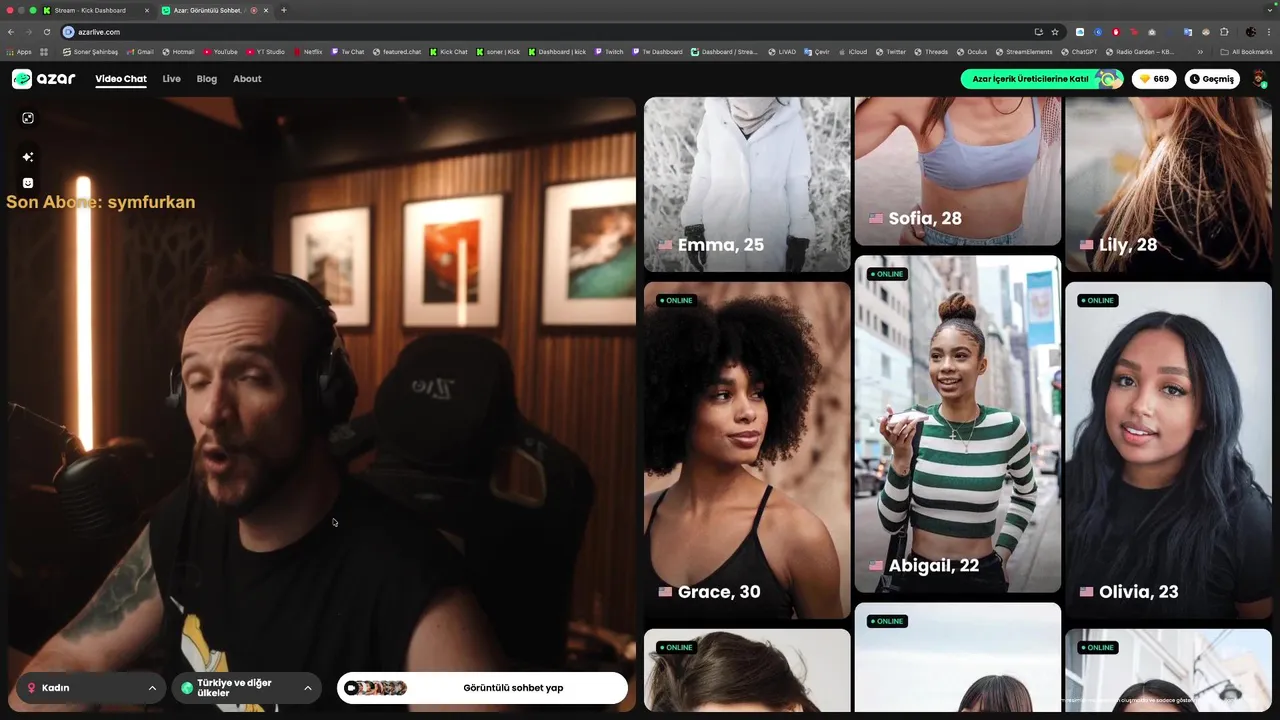Open the Emma, 25 profile card
This screenshot has height=720, width=1280.
(x=747, y=184)
